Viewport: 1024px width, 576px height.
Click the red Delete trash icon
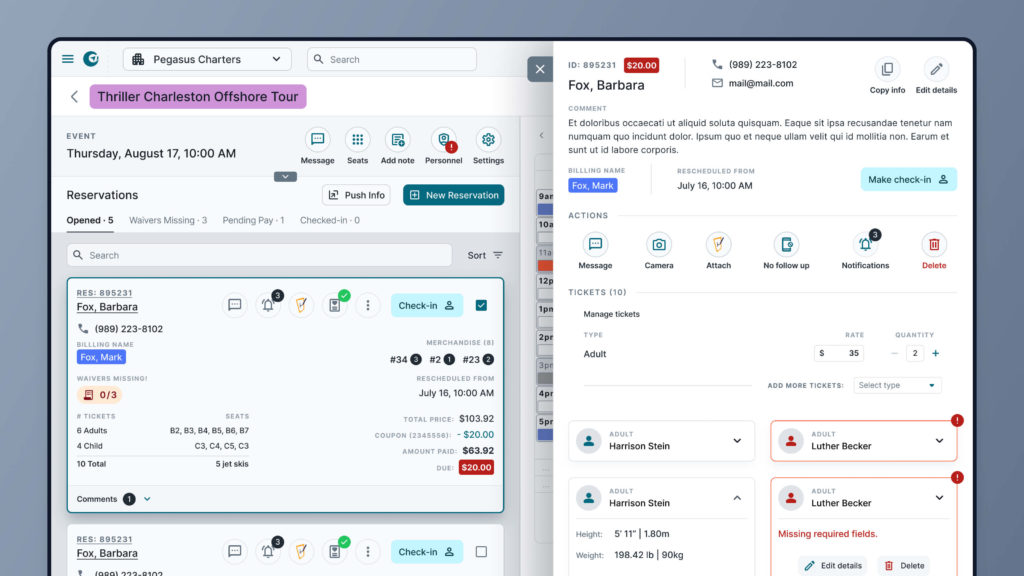tap(933, 245)
